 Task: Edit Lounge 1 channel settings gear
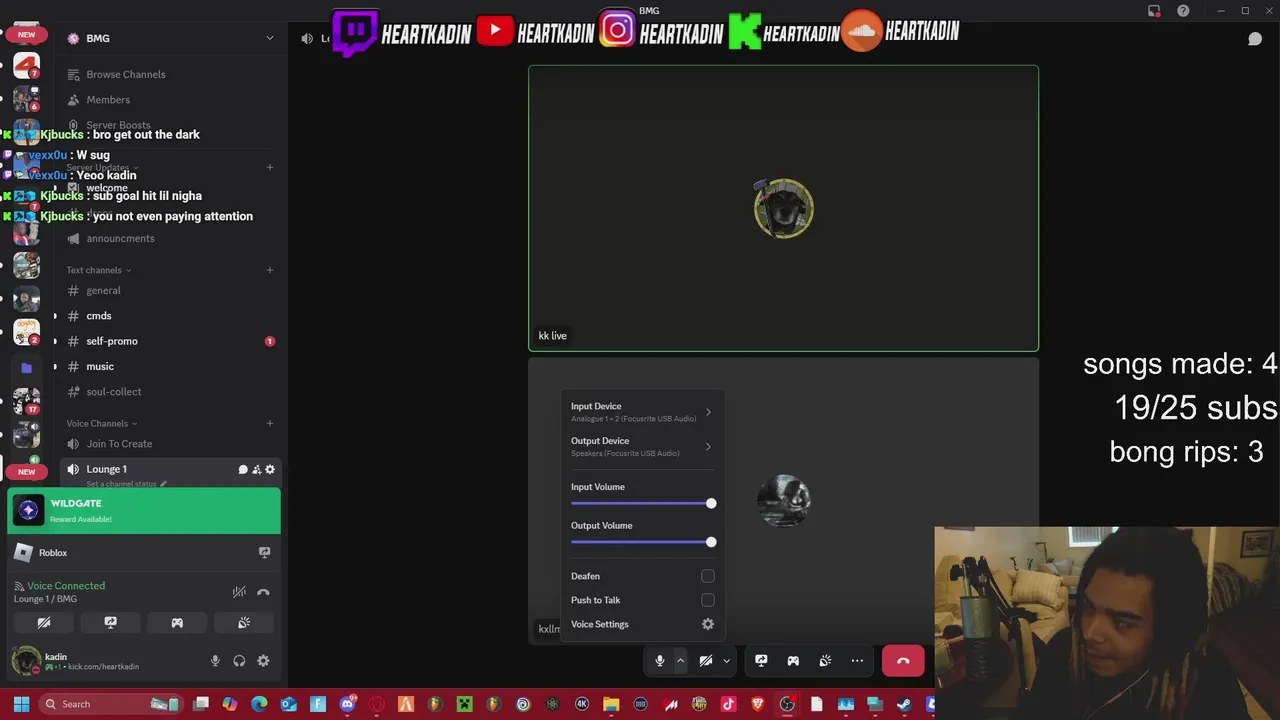click(270, 469)
